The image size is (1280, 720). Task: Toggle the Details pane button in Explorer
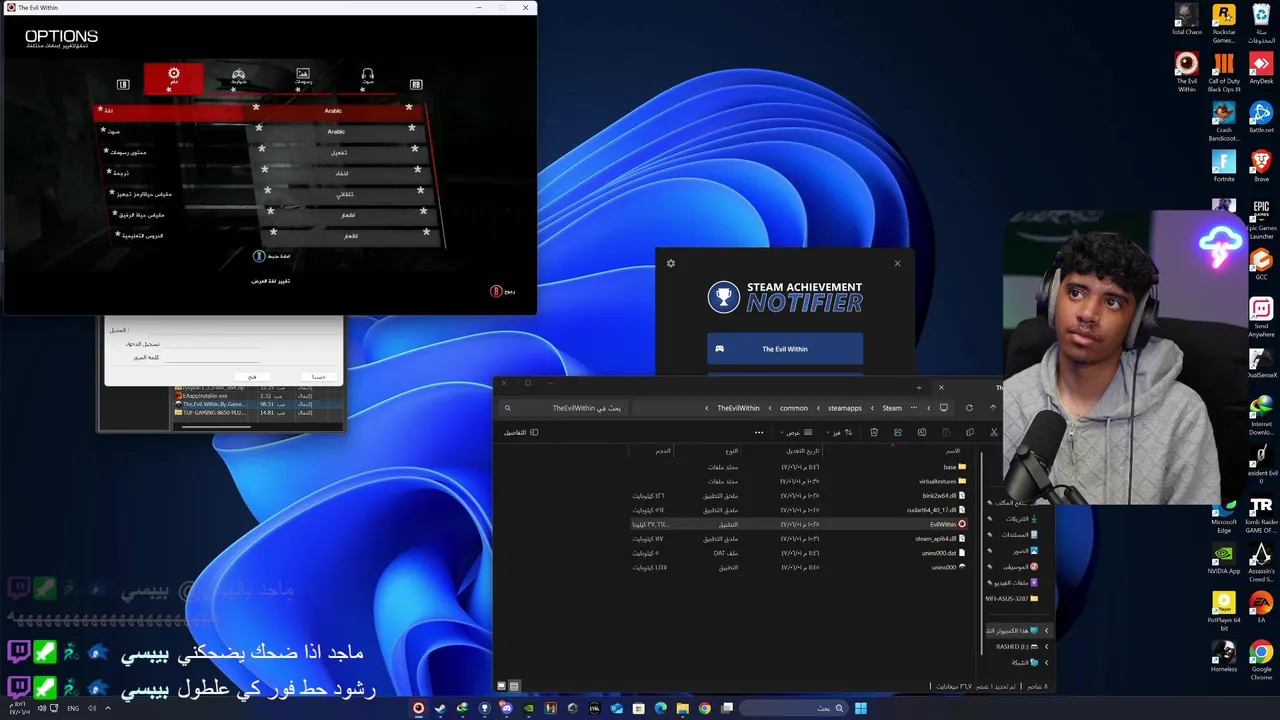(x=521, y=432)
